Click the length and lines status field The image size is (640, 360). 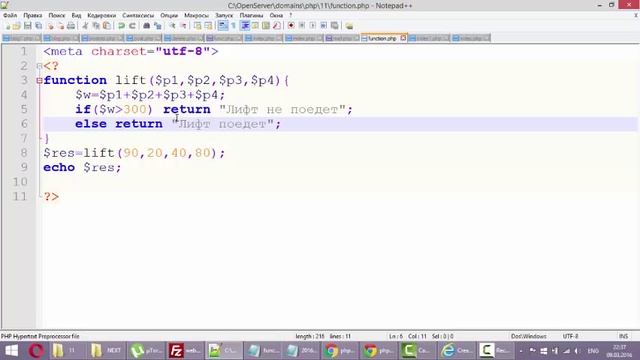tap(323, 336)
